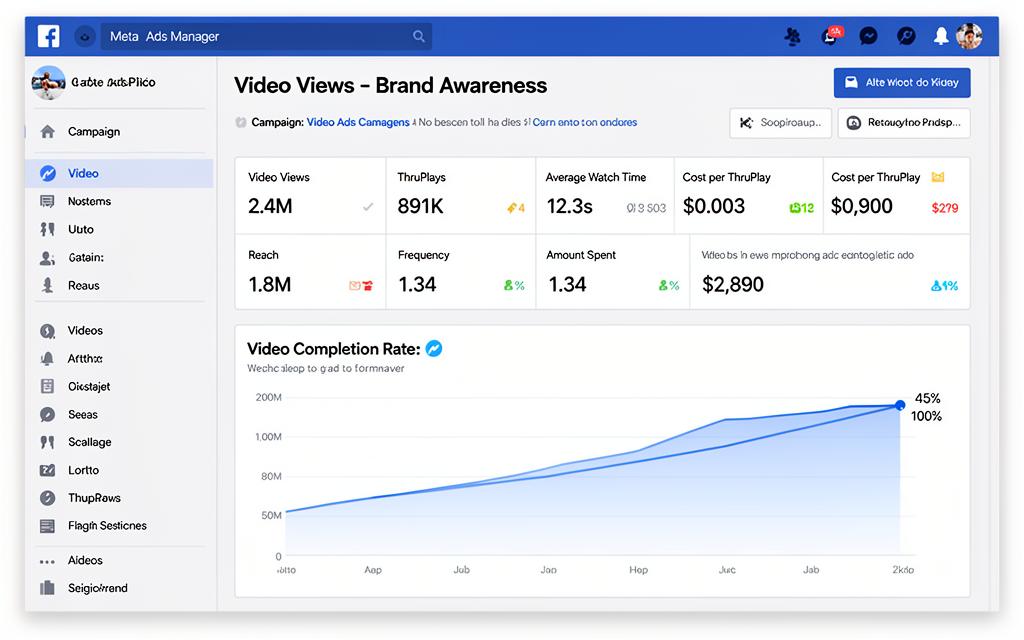Click the Soopiroaup.. button
Screen dimensions: 1024x640
[x=780, y=123]
